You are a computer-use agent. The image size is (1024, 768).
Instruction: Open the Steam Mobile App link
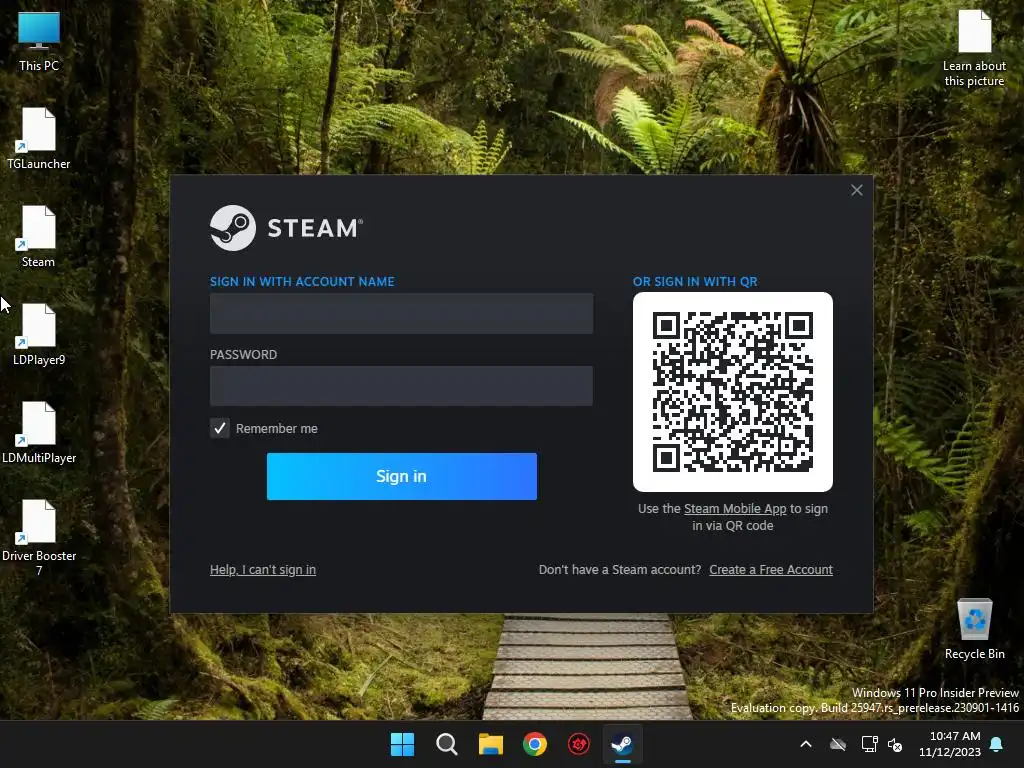[735, 509]
